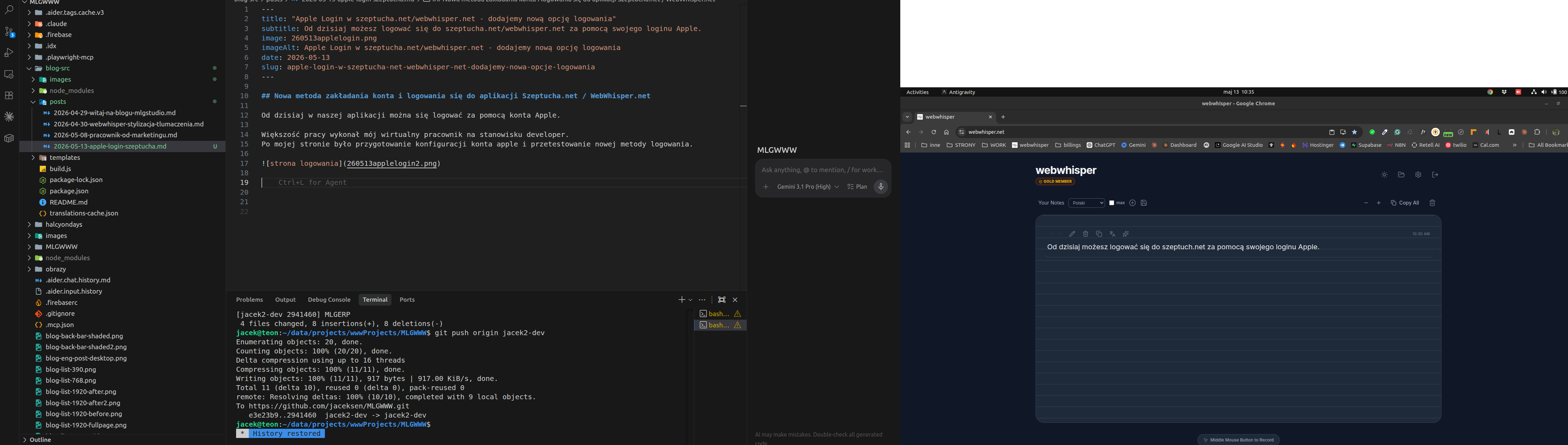Add a new terminal
This screenshot has height=445, width=1568.
682,300
